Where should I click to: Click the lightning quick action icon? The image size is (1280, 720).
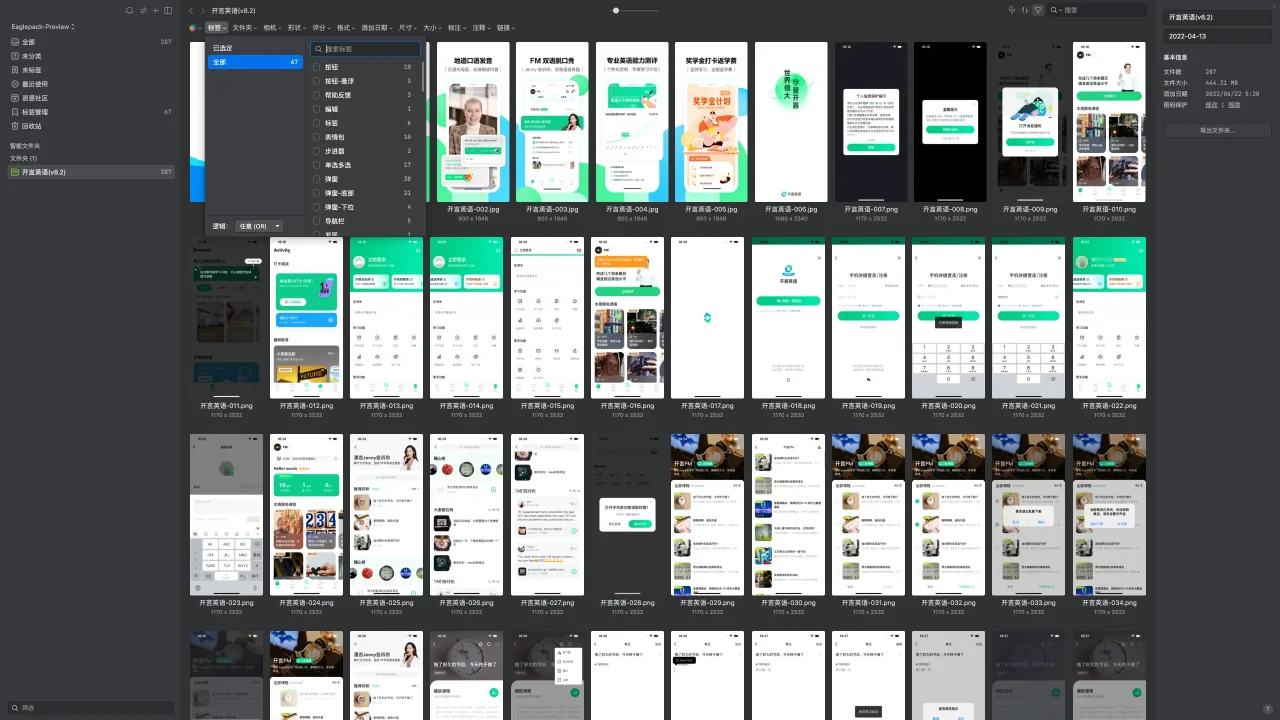tap(1011, 10)
